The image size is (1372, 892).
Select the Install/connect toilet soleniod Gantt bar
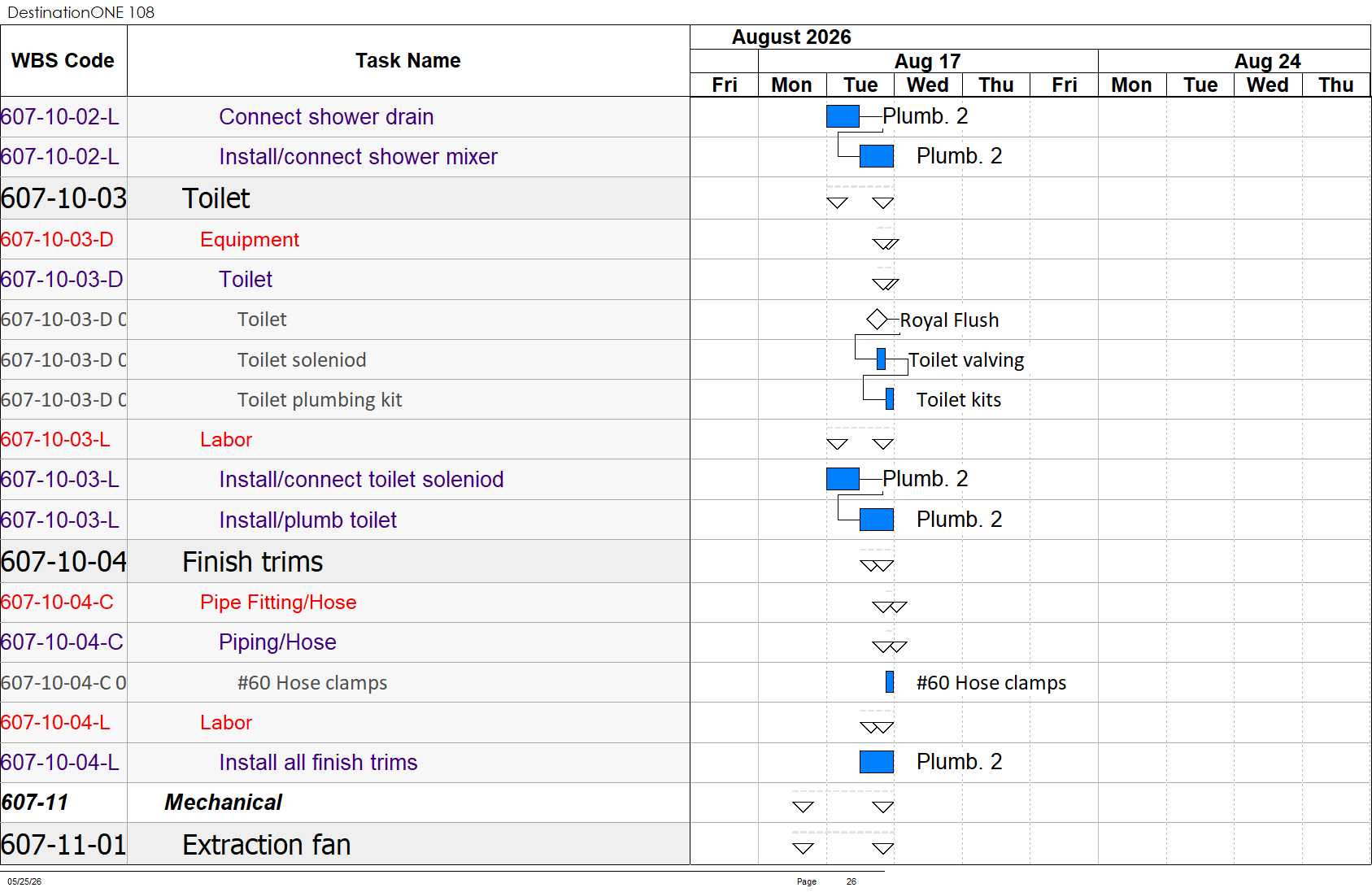pos(843,479)
